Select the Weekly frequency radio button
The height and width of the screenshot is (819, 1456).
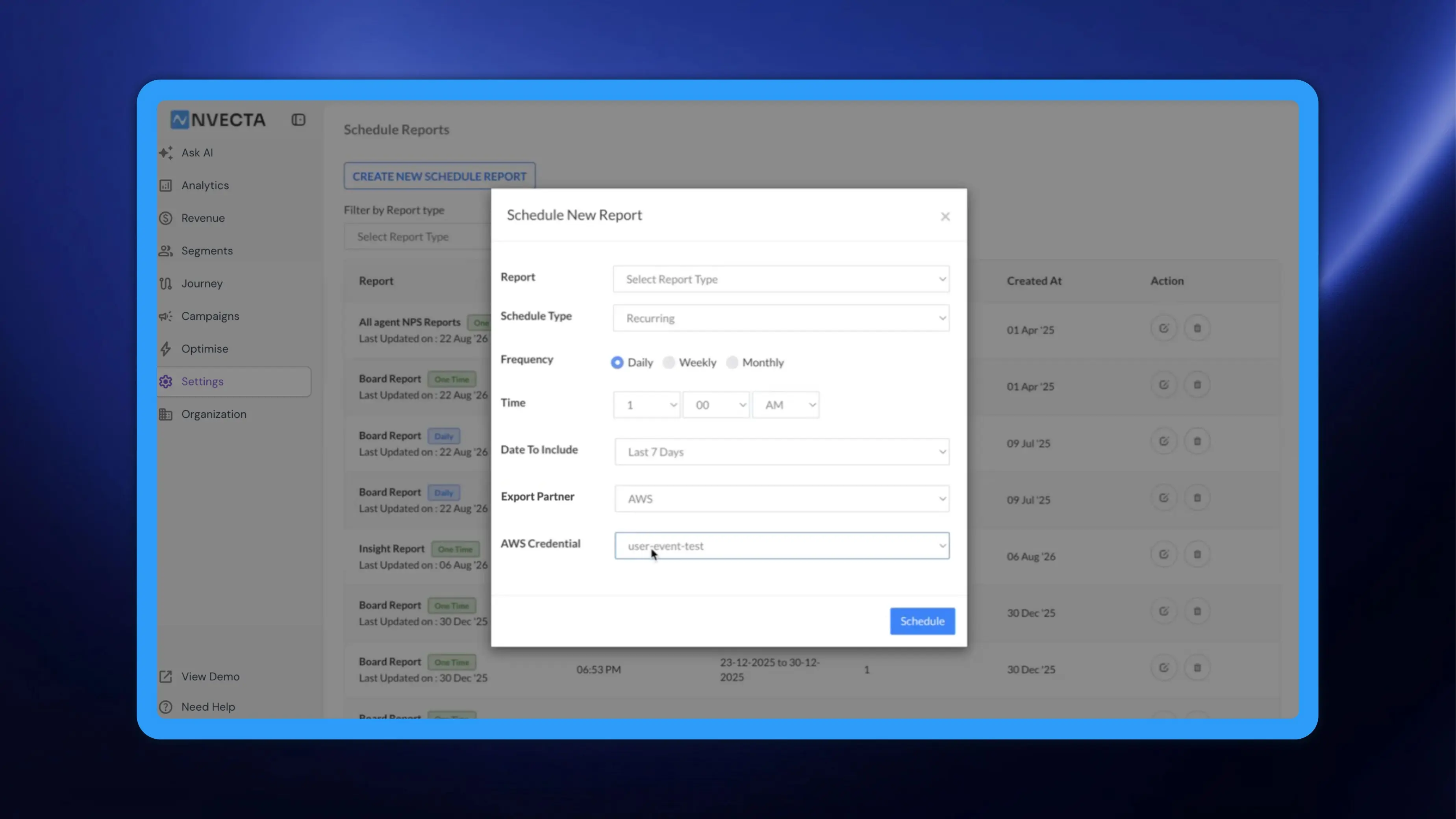pos(669,362)
